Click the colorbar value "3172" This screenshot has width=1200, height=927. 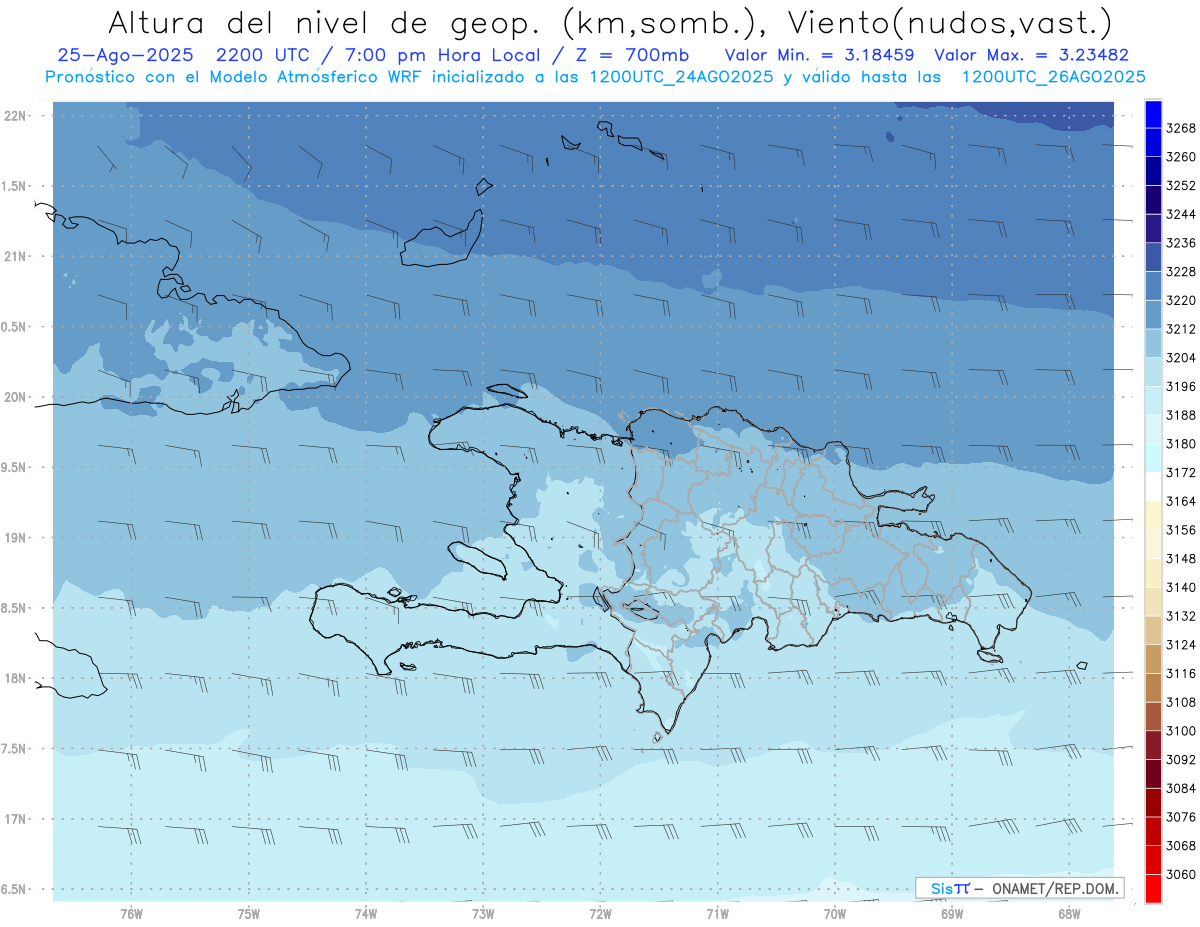tap(1181, 473)
